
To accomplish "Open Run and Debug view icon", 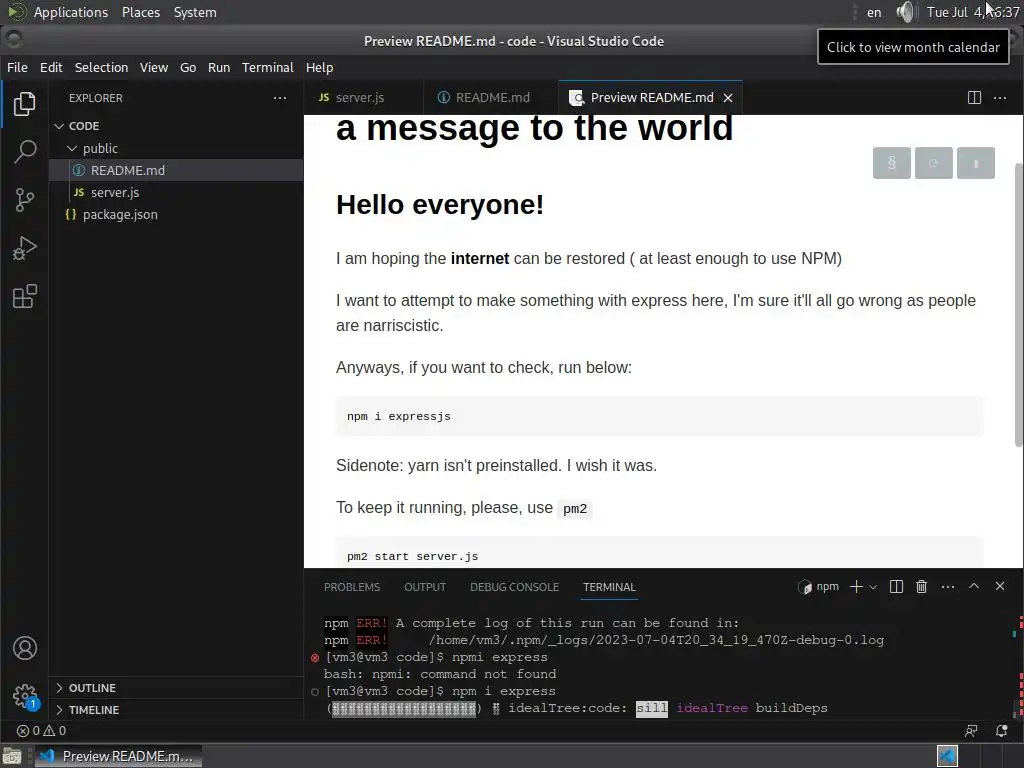I will click(x=24, y=248).
